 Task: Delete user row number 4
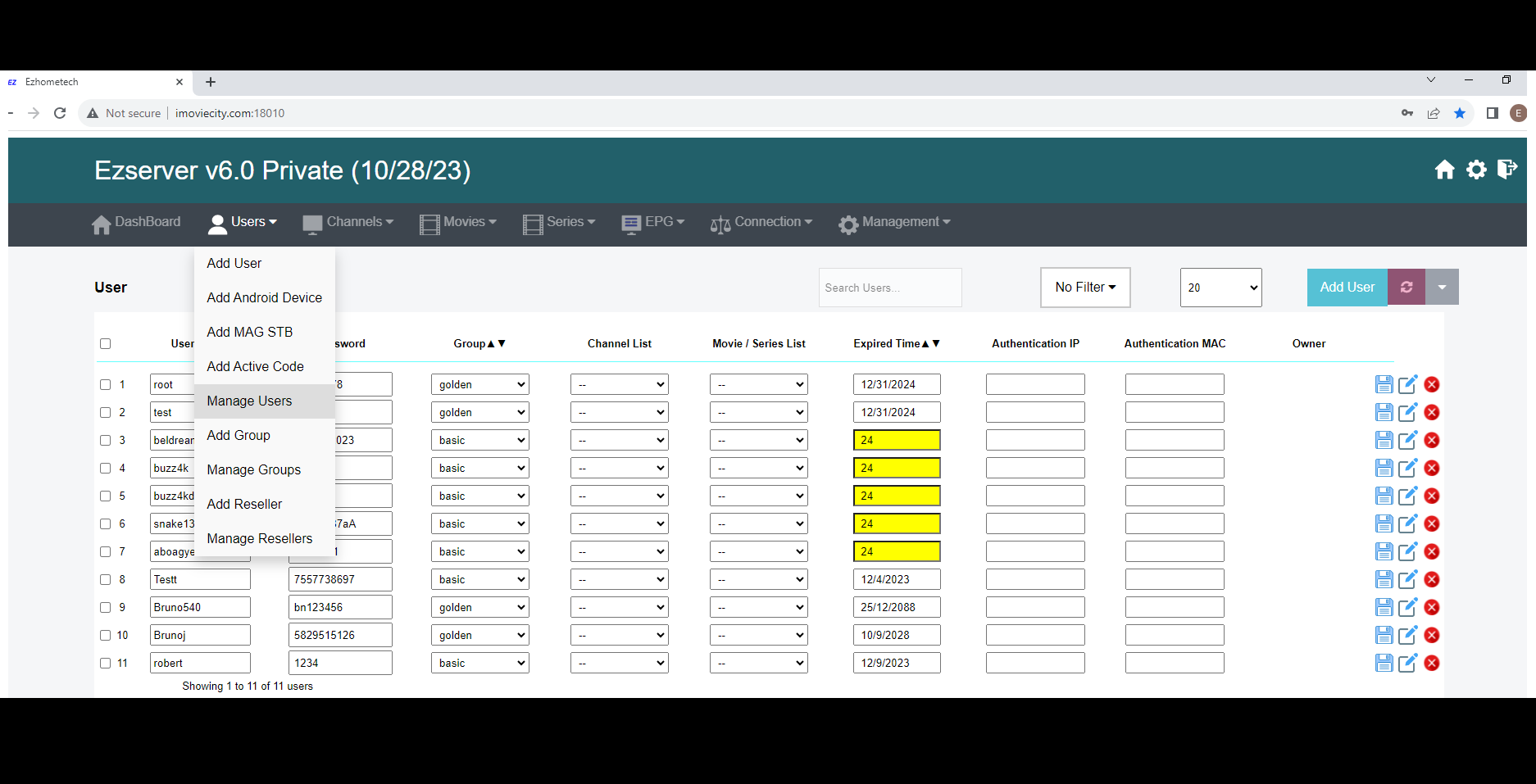[x=1432, y=468]
